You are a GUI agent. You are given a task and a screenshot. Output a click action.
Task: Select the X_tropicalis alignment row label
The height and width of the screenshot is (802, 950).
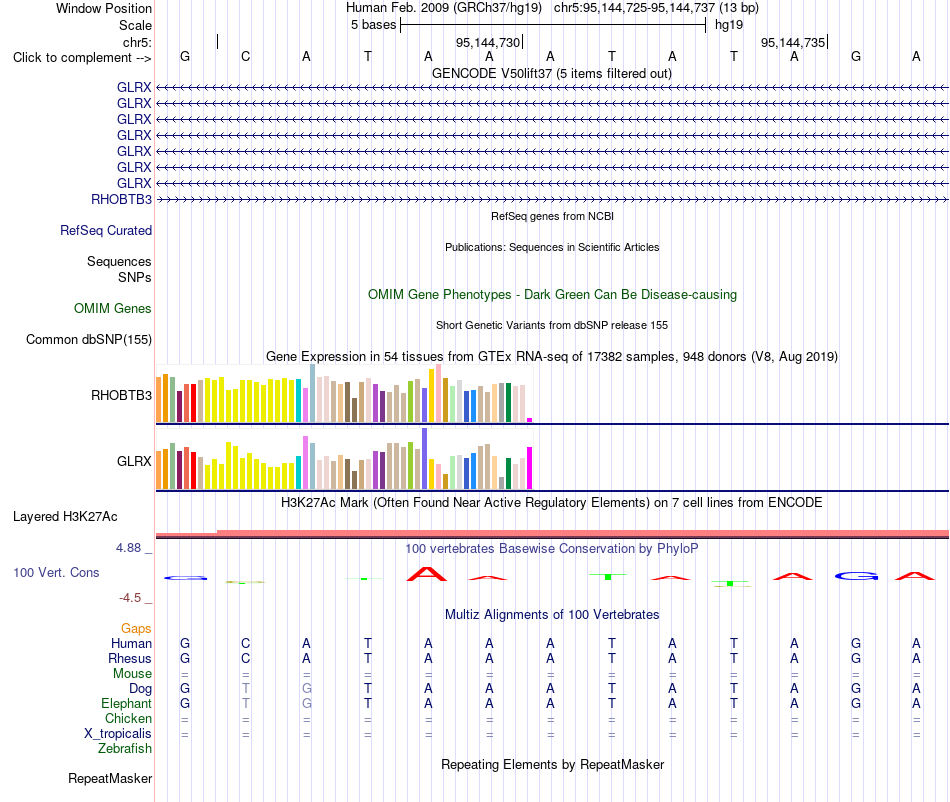point(118,734)
